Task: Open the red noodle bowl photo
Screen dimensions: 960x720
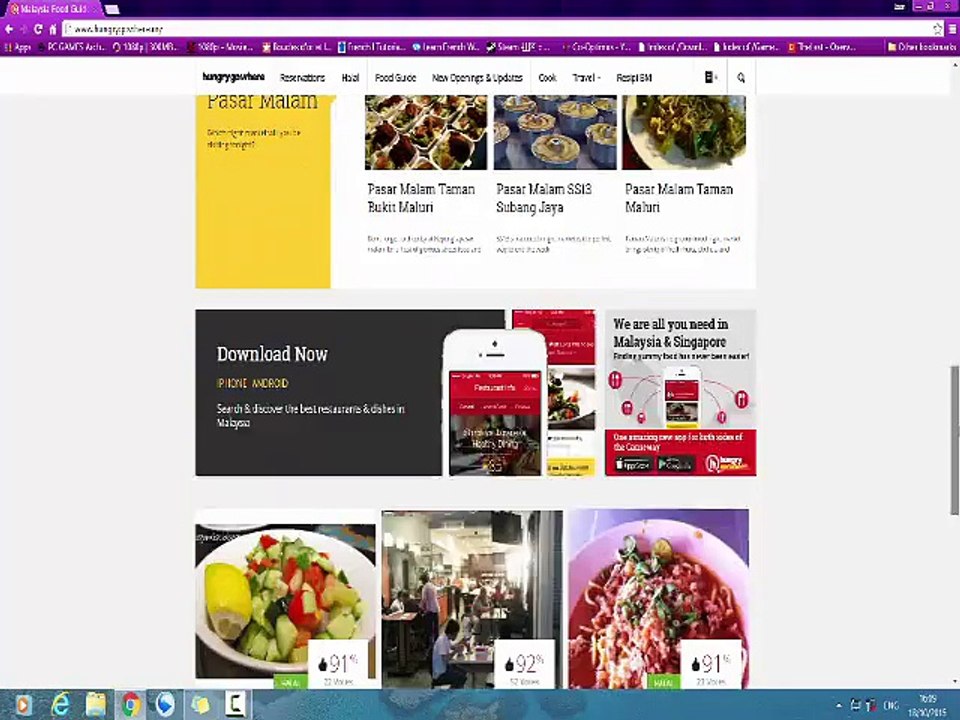Action: tap(659, 599)
